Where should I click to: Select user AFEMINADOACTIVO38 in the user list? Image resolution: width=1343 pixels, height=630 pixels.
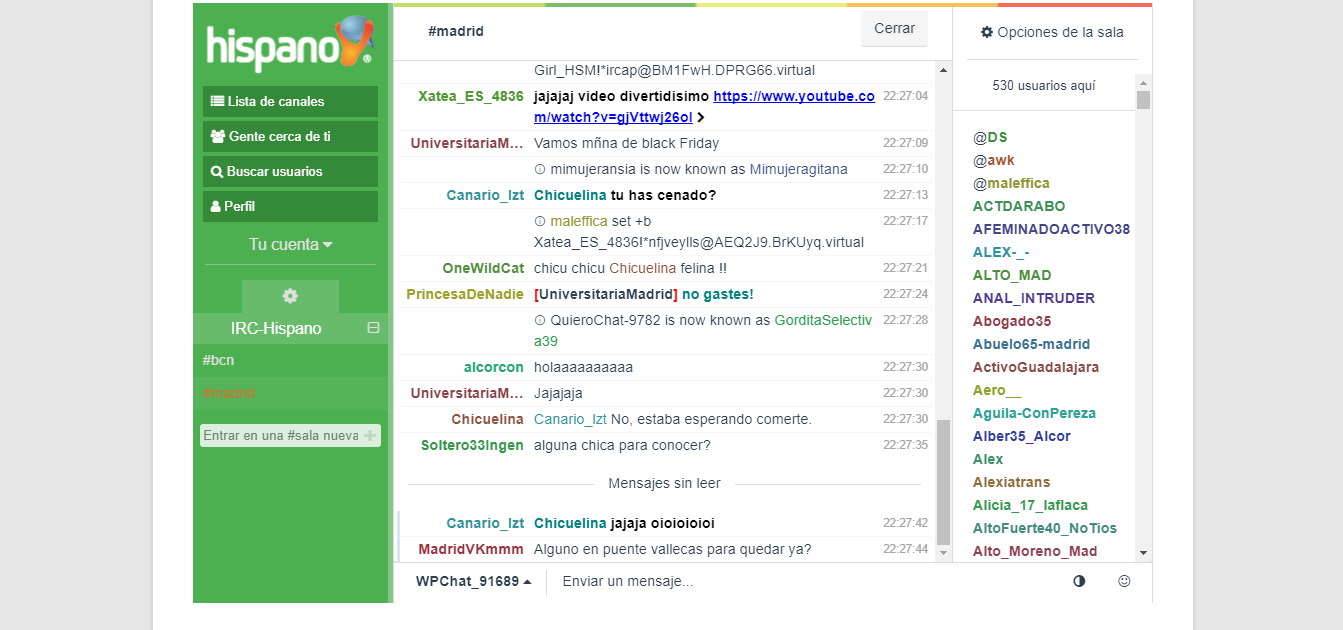(1051, 229)
